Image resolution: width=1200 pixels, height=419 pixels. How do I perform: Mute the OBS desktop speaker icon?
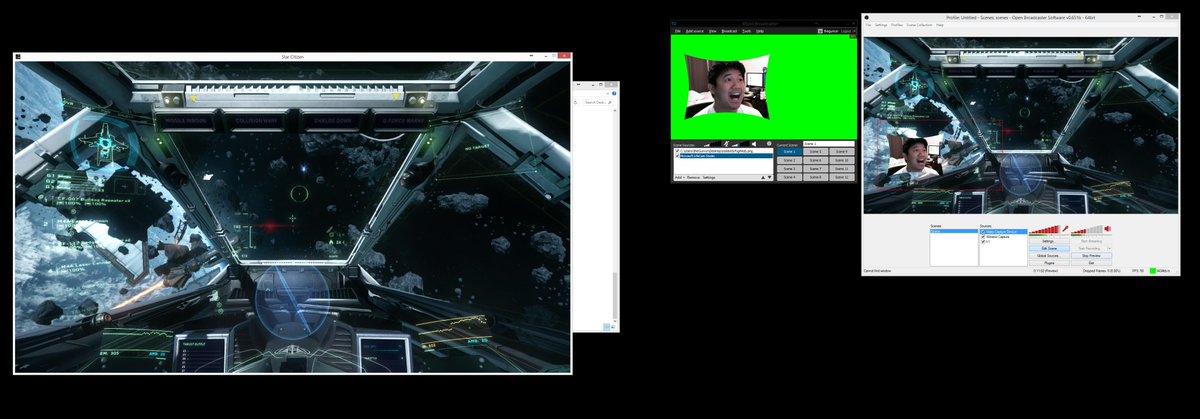[x=1107, y=228]
